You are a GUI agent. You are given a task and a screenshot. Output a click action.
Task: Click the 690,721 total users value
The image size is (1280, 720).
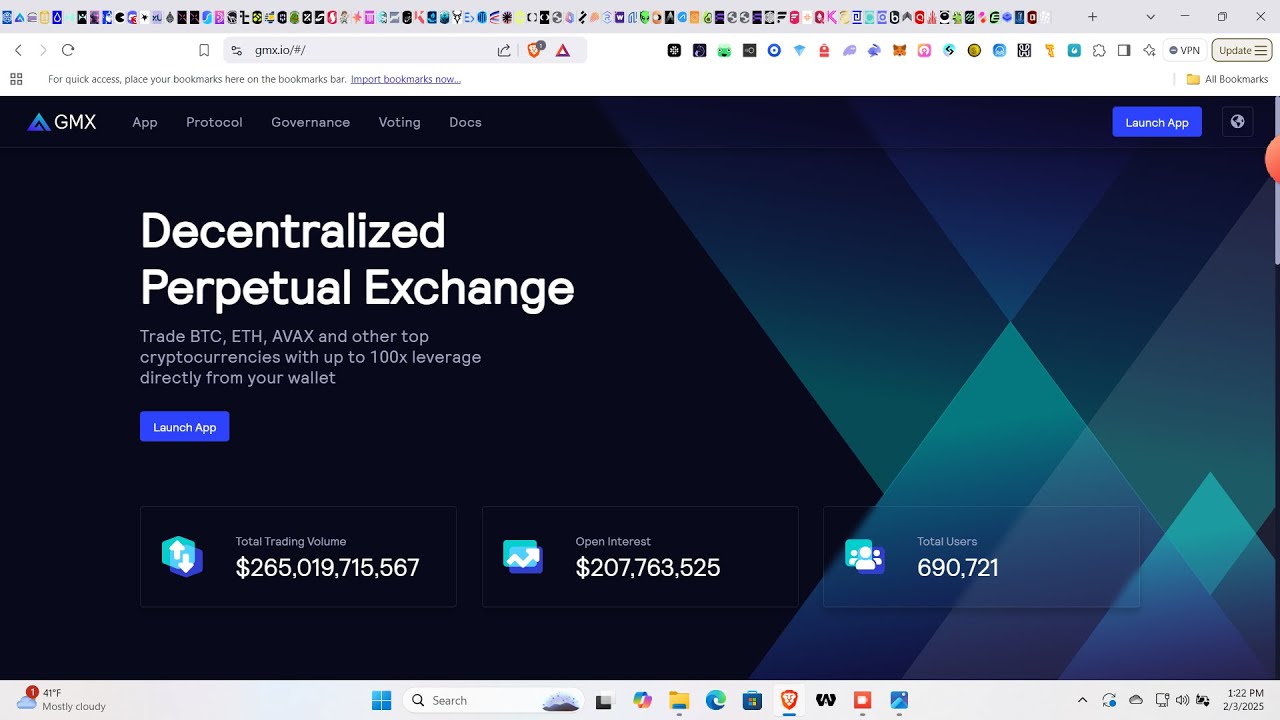(x=958, y=568)
